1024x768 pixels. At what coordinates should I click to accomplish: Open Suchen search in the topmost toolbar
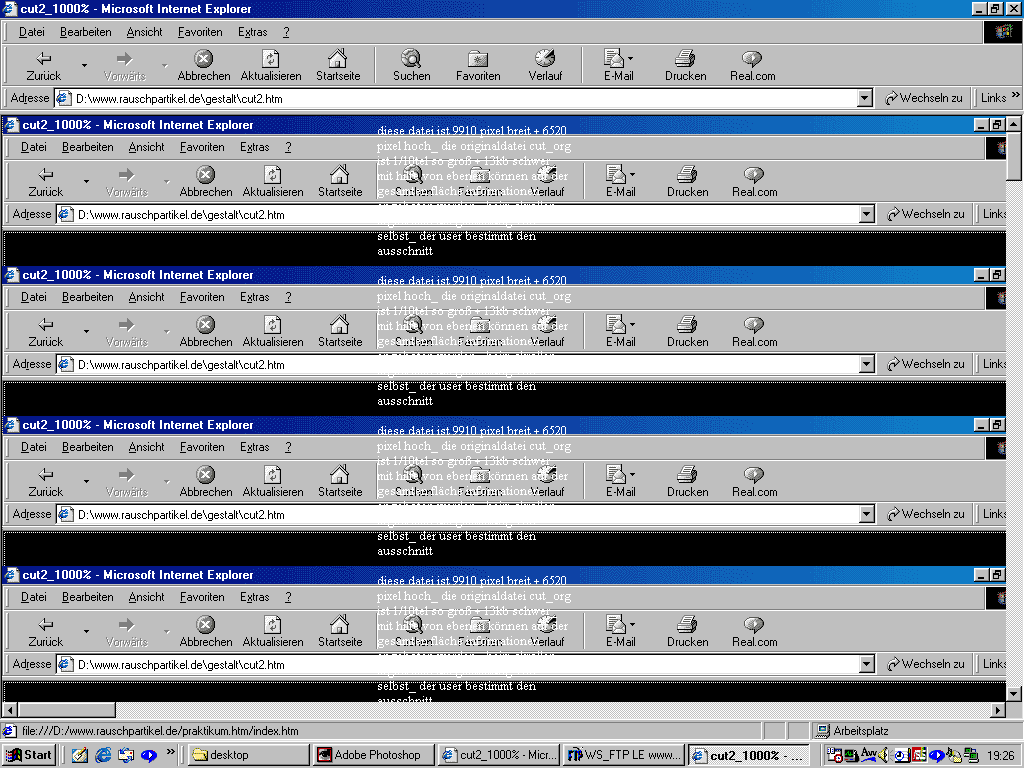[x=411, y=65]
